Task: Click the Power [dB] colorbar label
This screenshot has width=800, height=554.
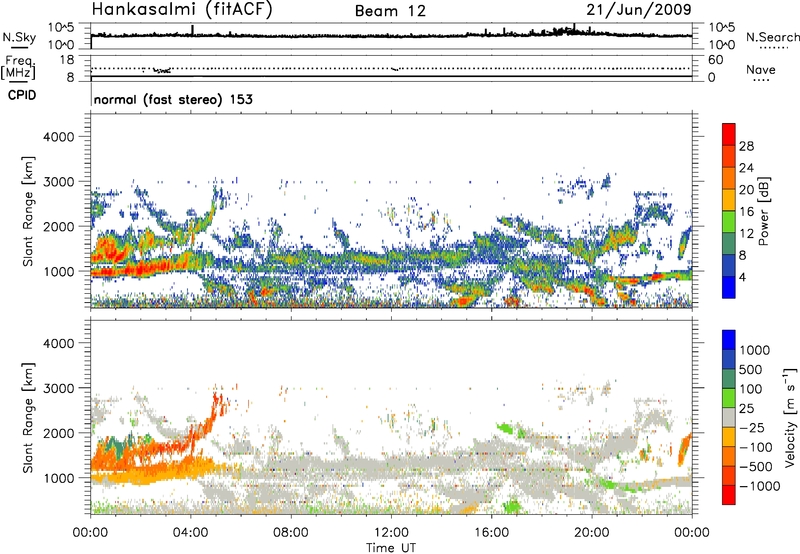Action: click(764, 211)
